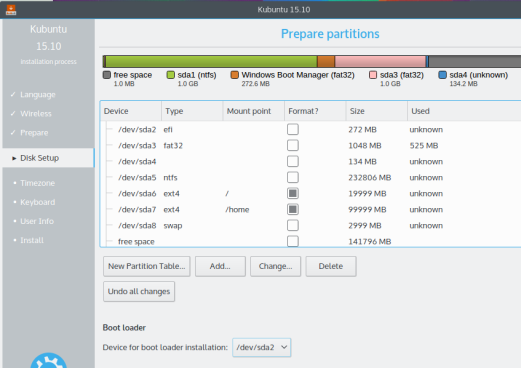The width and height of the screenshot is (521, 368).
Task: Open the boot loader device dropdown
Action: pyautogui.click(x=262, y=347)
